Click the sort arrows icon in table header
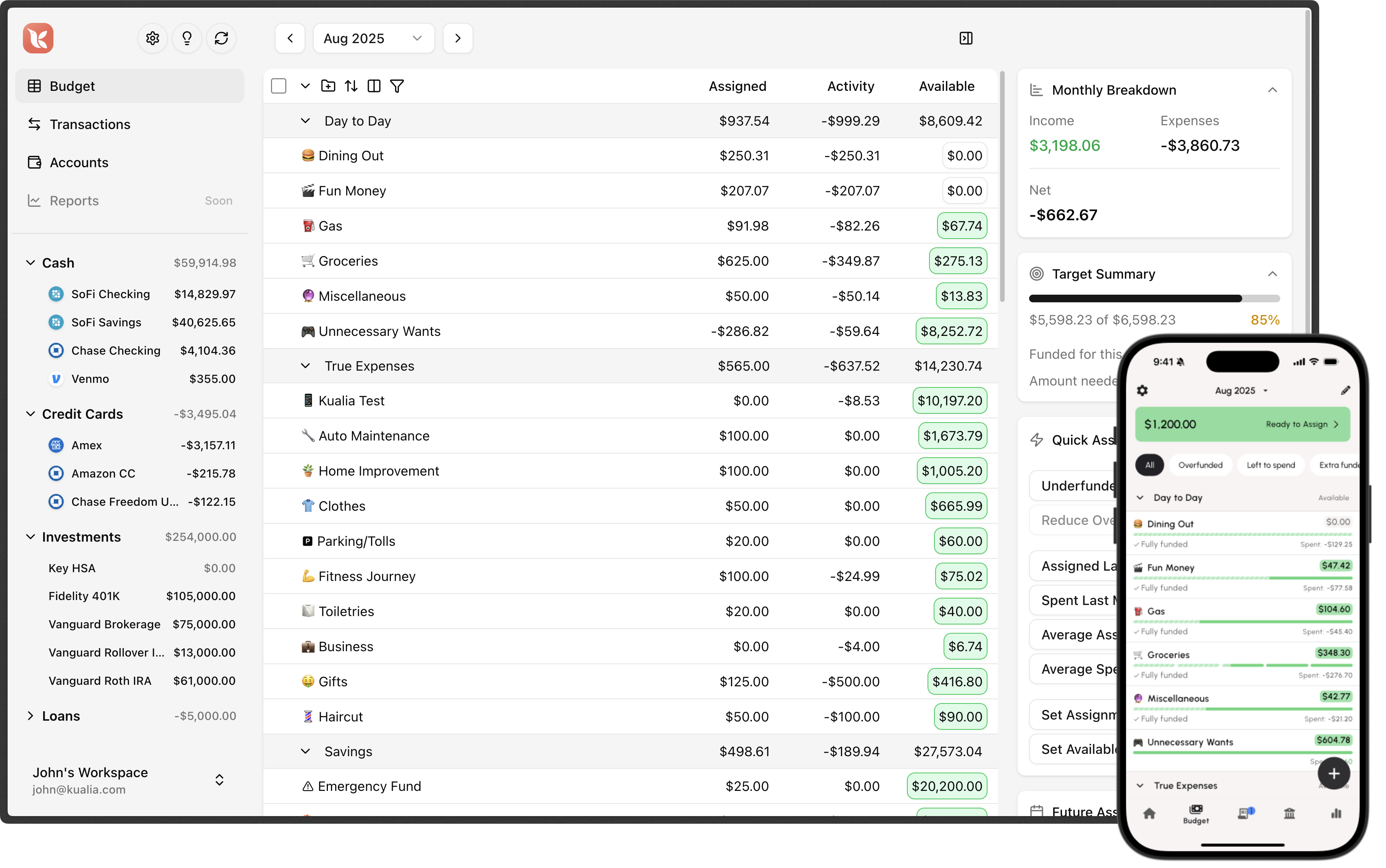 (x=351, y=86)
